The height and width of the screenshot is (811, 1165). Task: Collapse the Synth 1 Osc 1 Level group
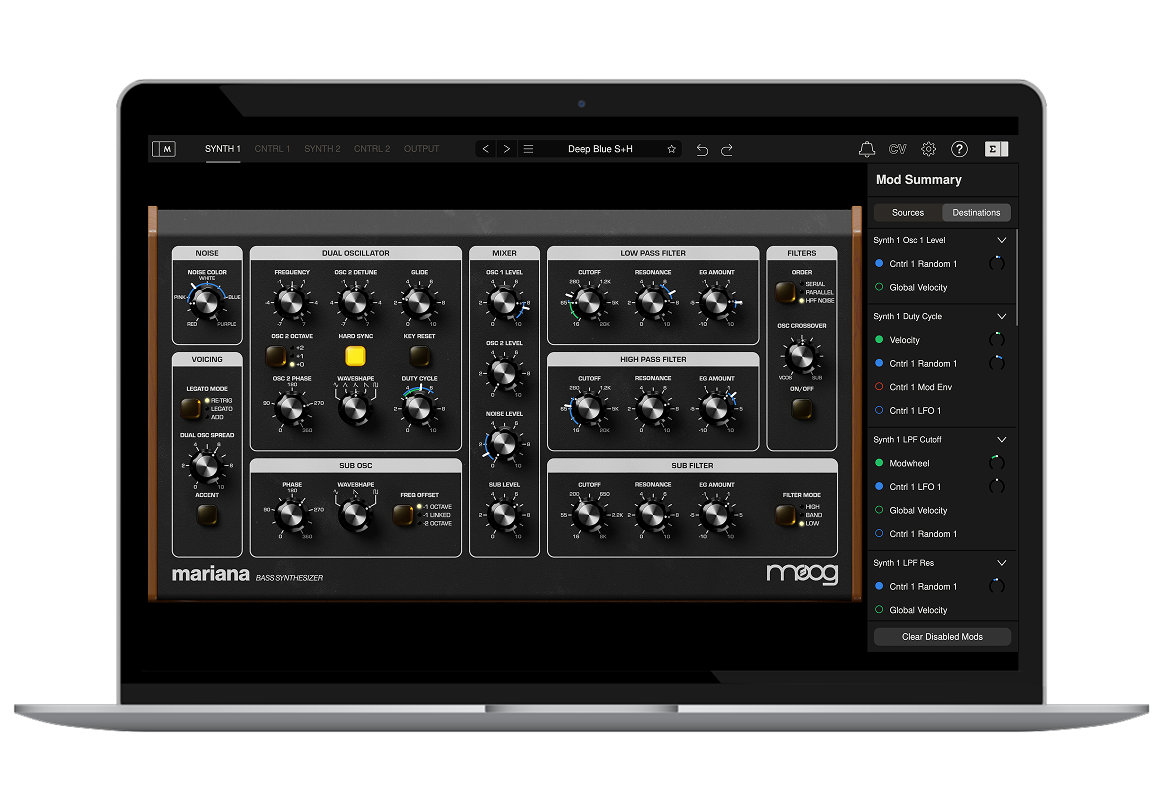pos(1002,241)
